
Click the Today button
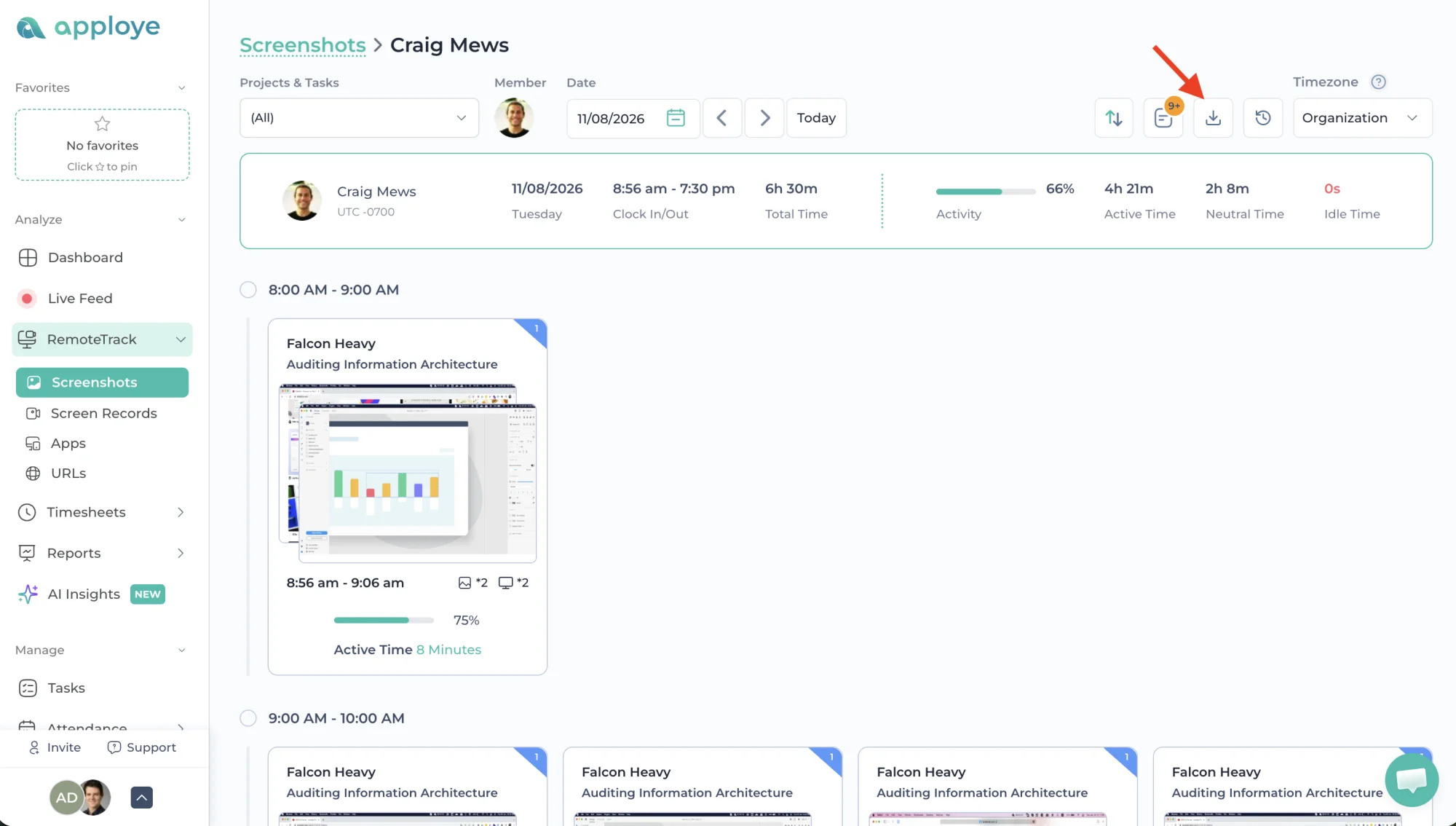pyautogui.click(x=816, y=118)
